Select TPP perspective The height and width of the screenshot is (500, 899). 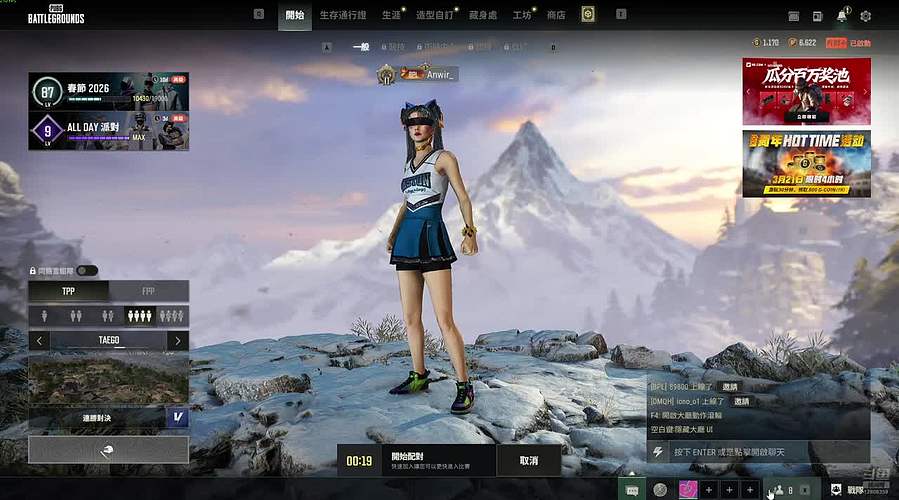[68, 291]
